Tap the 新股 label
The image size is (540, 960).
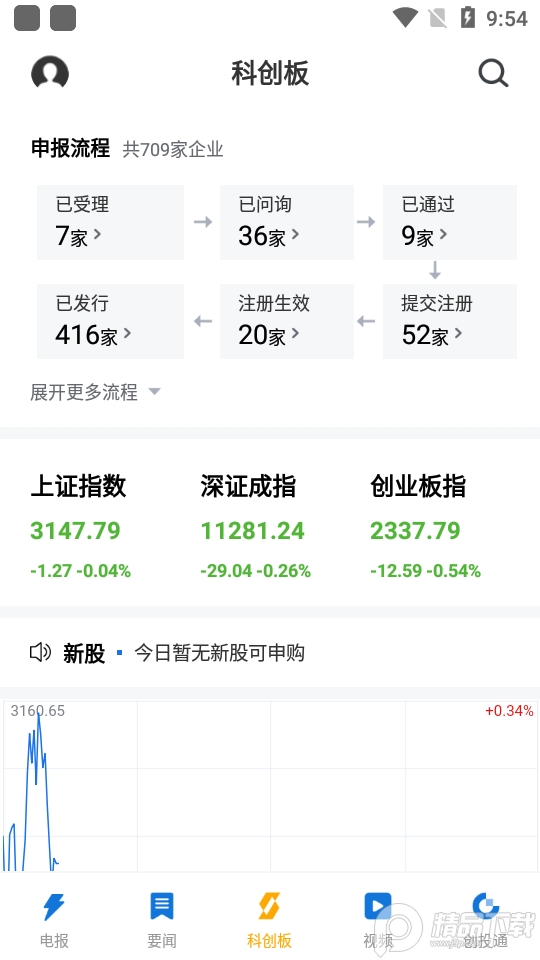point(84,653)
